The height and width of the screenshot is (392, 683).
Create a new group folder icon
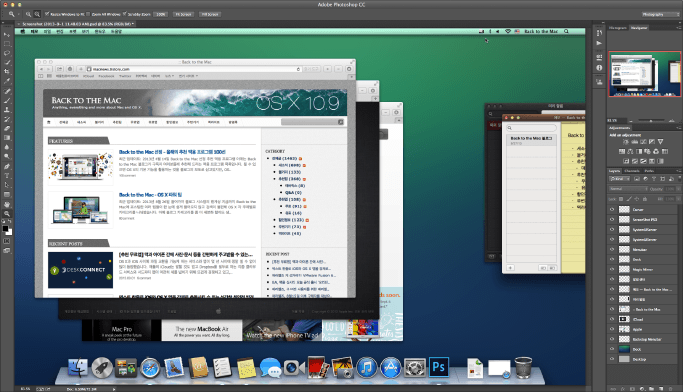652,388
